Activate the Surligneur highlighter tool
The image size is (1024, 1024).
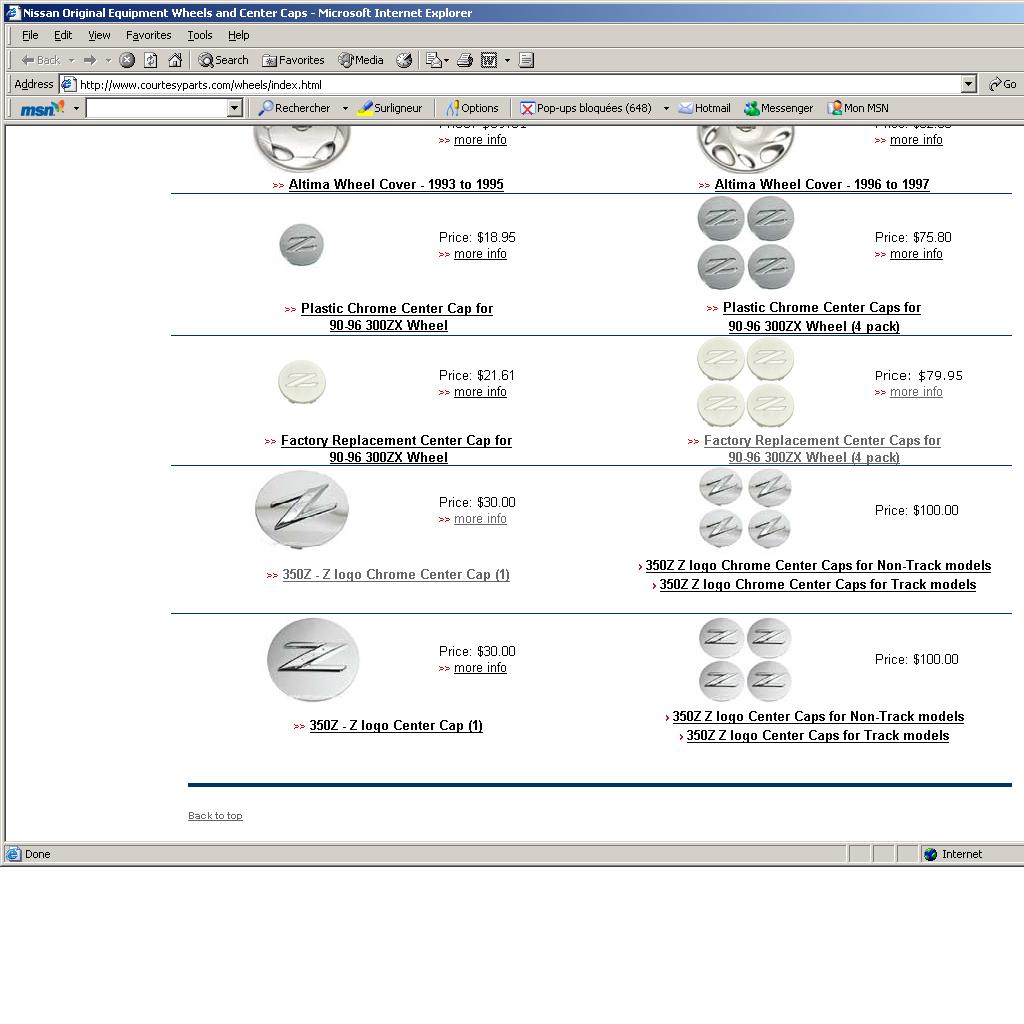coord(391,108)
